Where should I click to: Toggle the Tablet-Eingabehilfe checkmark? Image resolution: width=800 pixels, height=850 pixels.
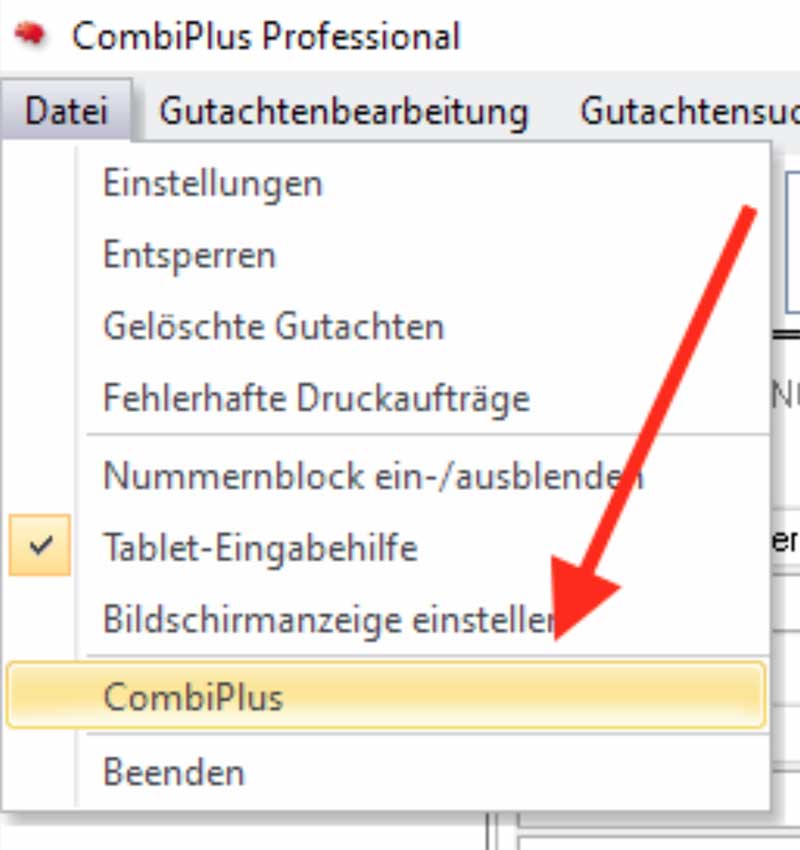click(x=40, y=546)
